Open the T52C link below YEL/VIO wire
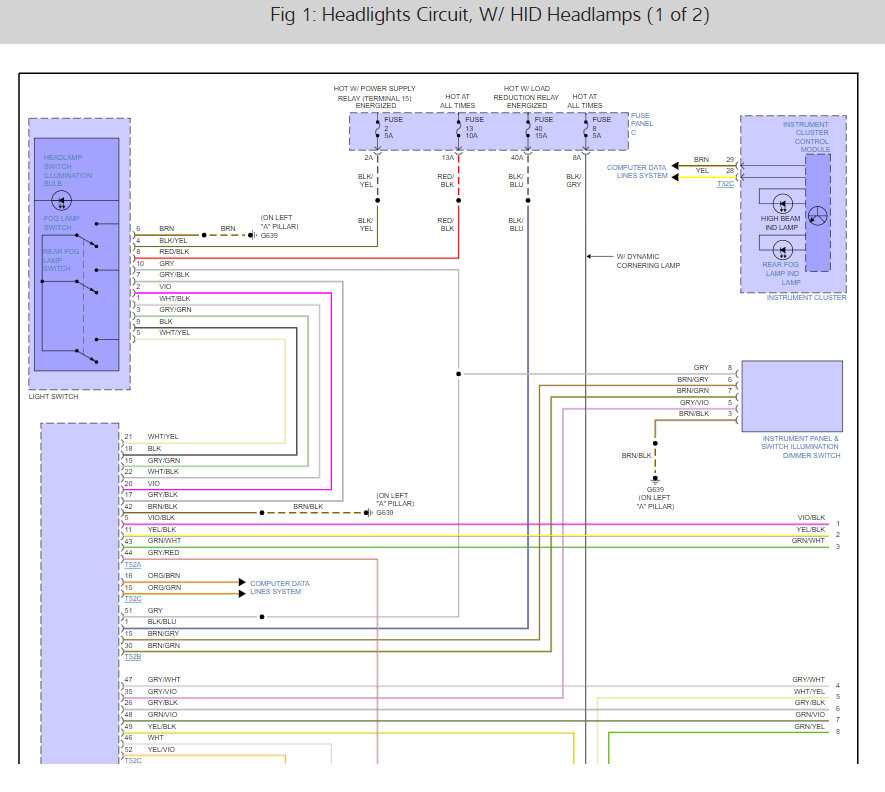885x792 pixels. 133,760
